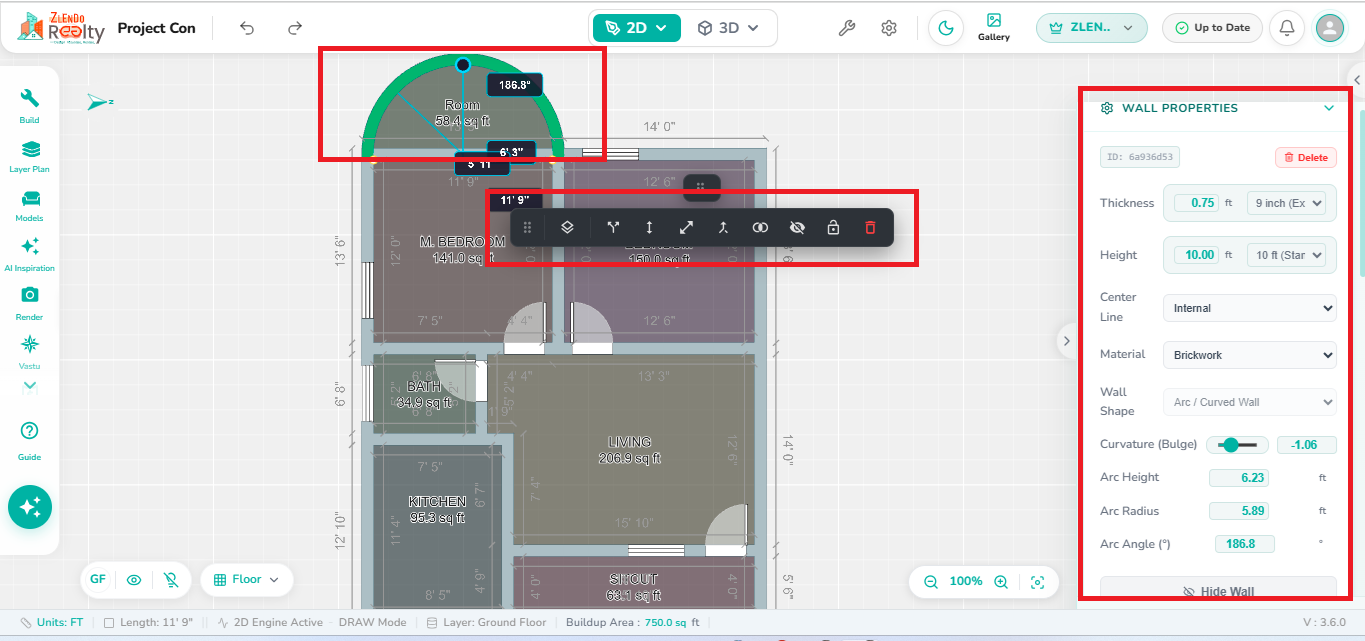Open the Floor dropdown at bottom left
Viewport: 1365px width, 641px height.
click(246, 579)
